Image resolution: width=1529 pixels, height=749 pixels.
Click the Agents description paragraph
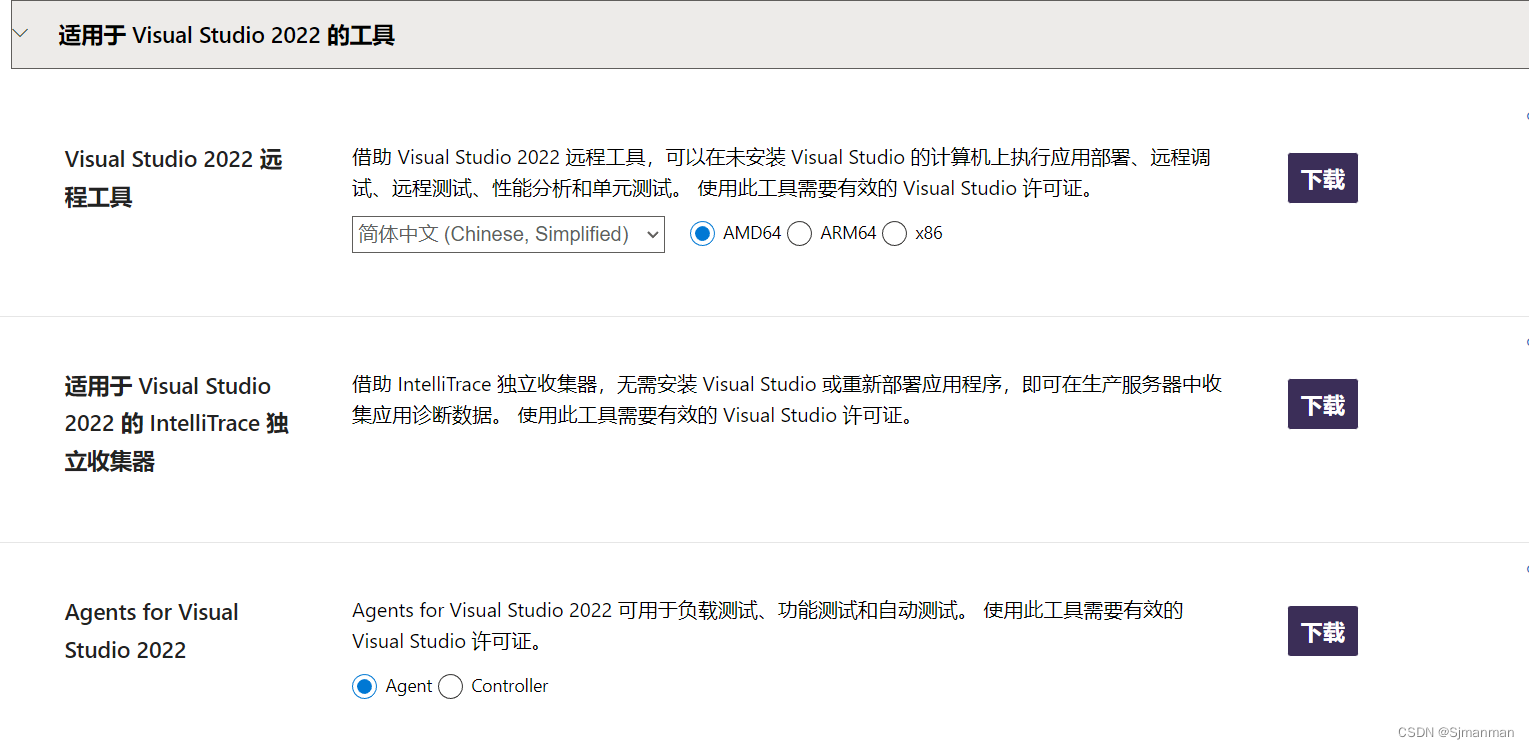[x=768, y=626]
